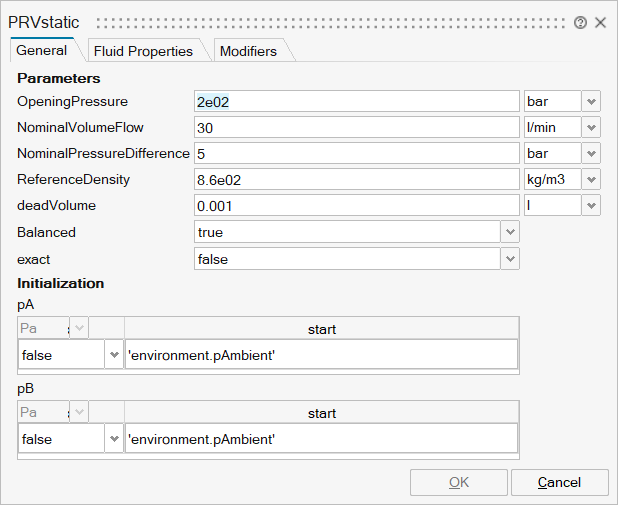Click the OpeningPressure value field
The image size is (618, 505).
pos(356,102)
